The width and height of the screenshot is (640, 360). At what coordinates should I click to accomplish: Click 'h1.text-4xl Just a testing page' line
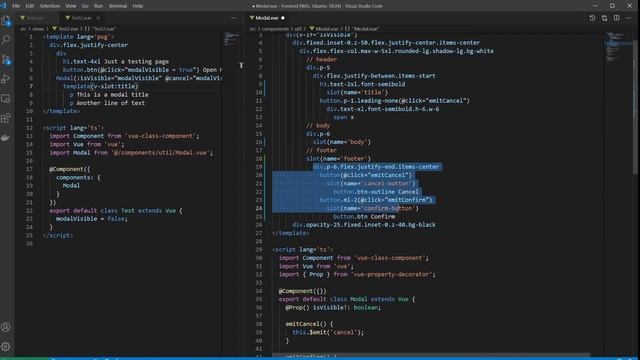click(x=116, y=62)
